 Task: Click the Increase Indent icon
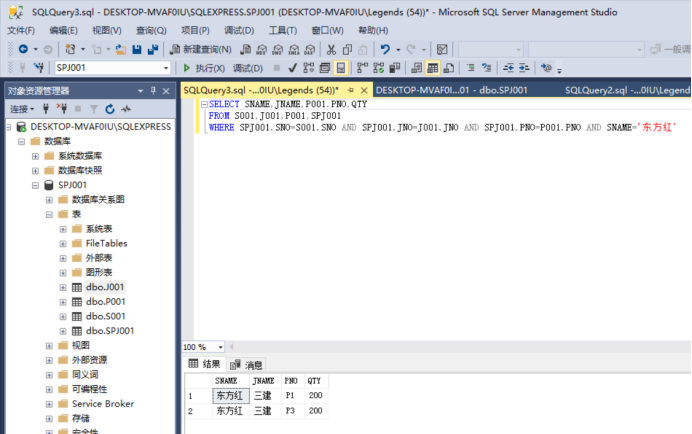pyautogui.click(x=524, y=68)
